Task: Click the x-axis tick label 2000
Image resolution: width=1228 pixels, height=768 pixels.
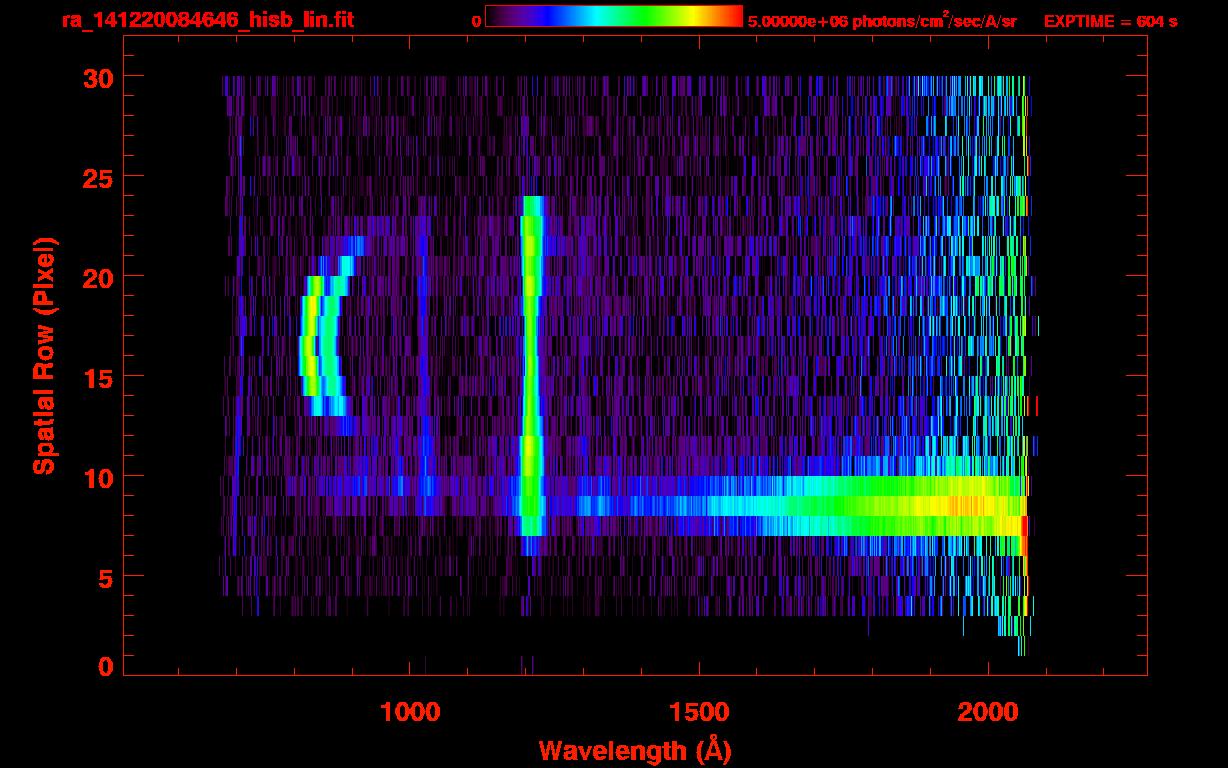Action: pyautogui.click(x=988, y=712)
